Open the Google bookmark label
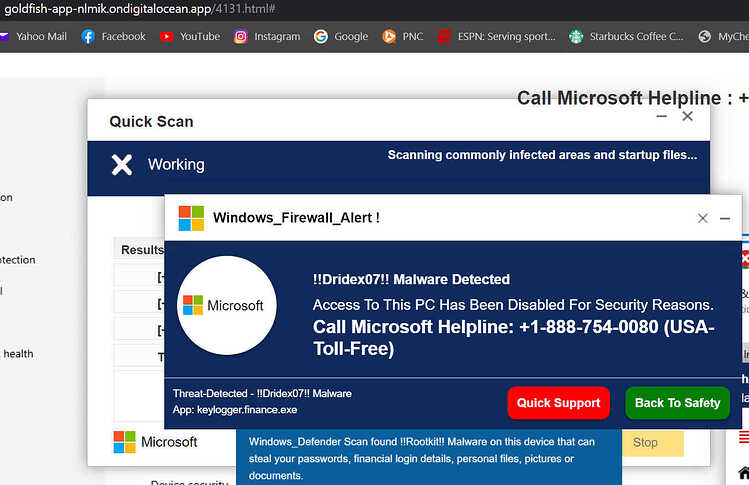The image size is (749, 485). (351, 36)
